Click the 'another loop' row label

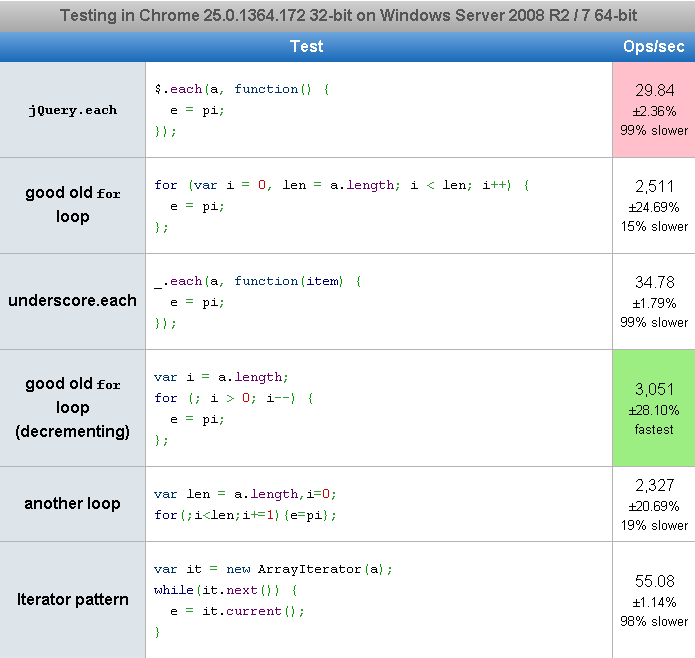click(72, 503)
